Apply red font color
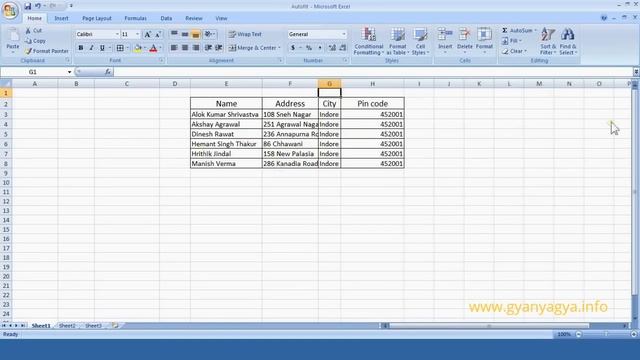The height and width of the screenshot is (360, 640). pyautogui.click(x=153, y=48)
